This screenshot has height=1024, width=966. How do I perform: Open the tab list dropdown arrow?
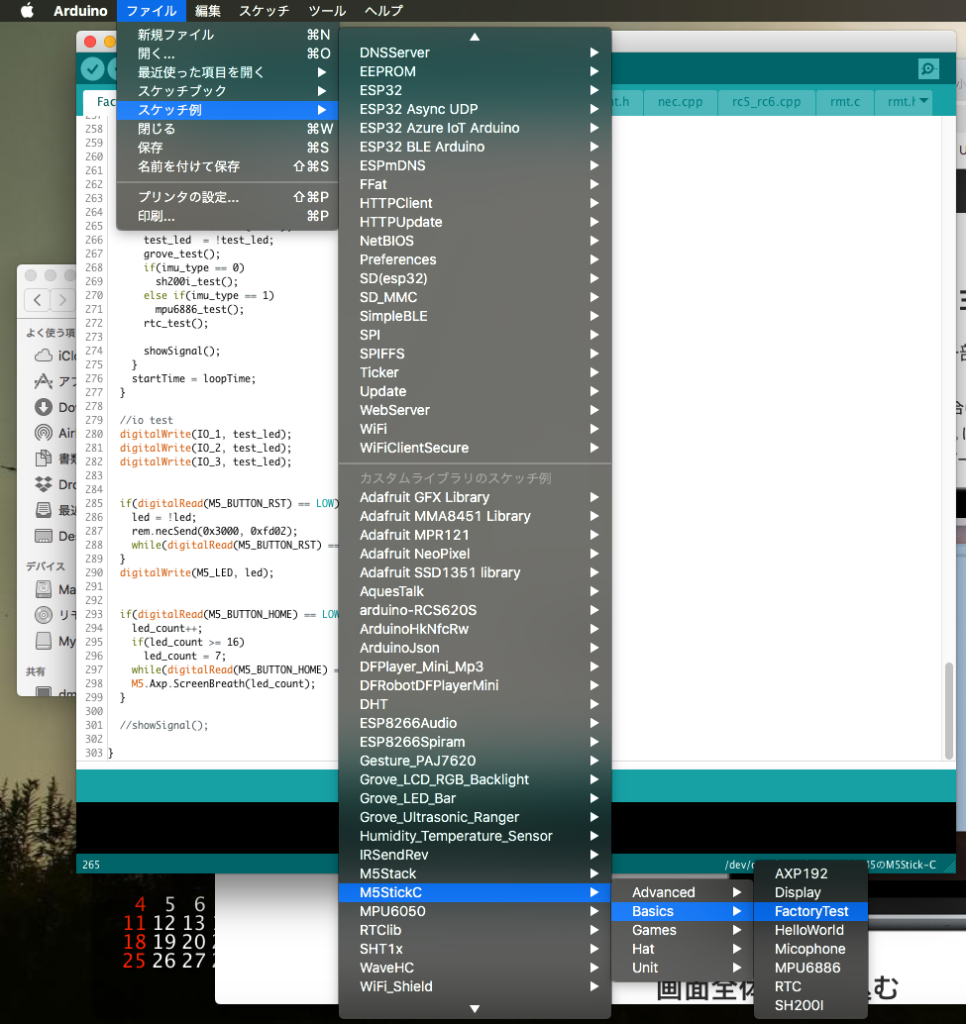[924, 100]
